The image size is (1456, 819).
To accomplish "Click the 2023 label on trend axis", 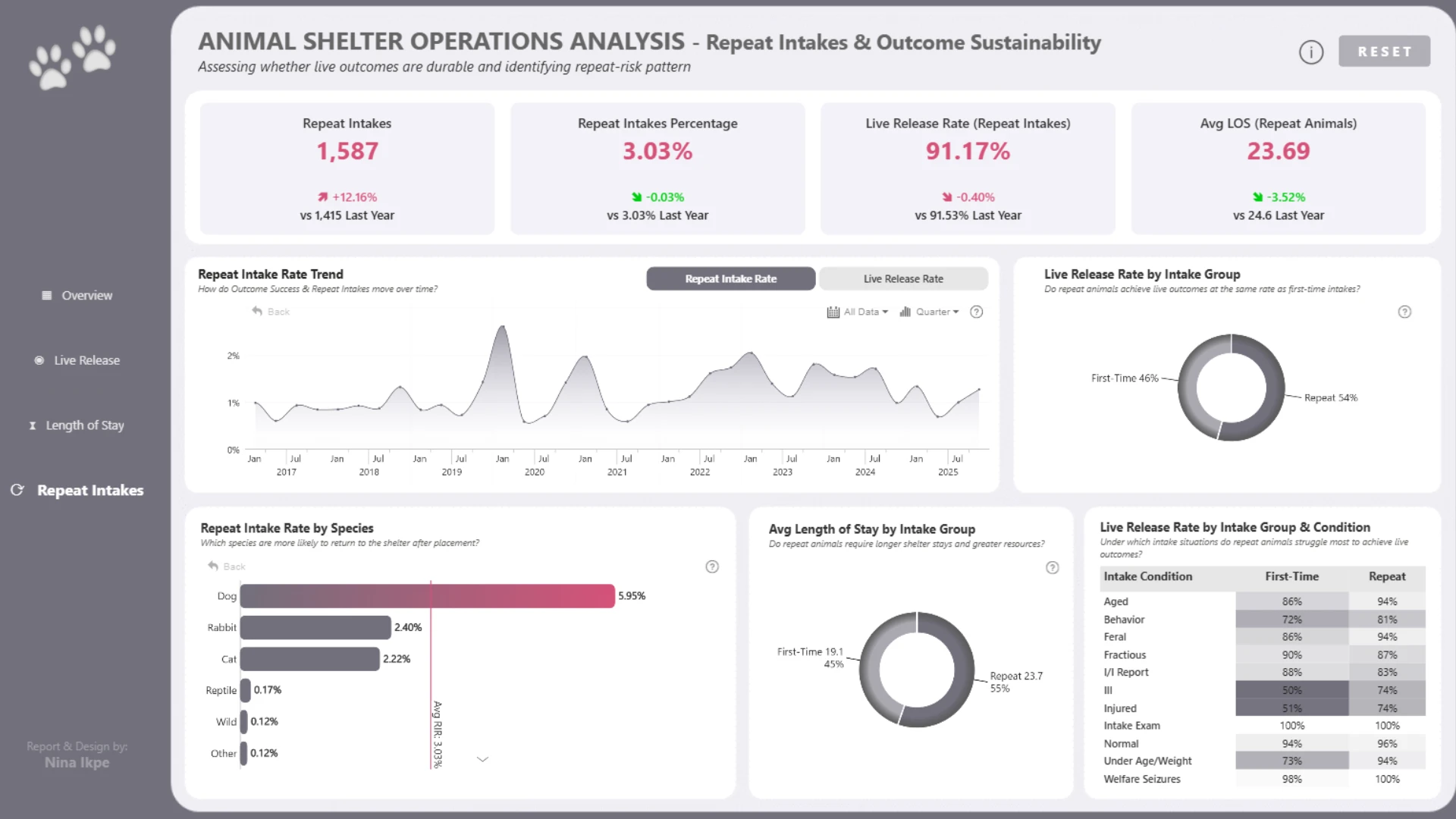I will pyautogui.click(x=783, y=472).
